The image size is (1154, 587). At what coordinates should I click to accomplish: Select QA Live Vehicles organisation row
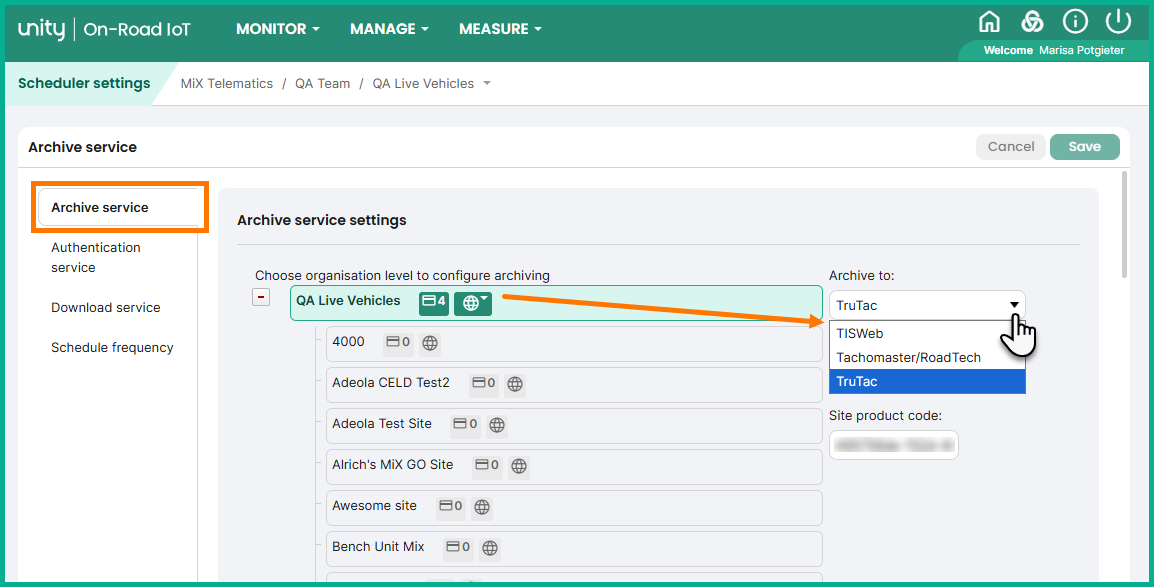556,302
